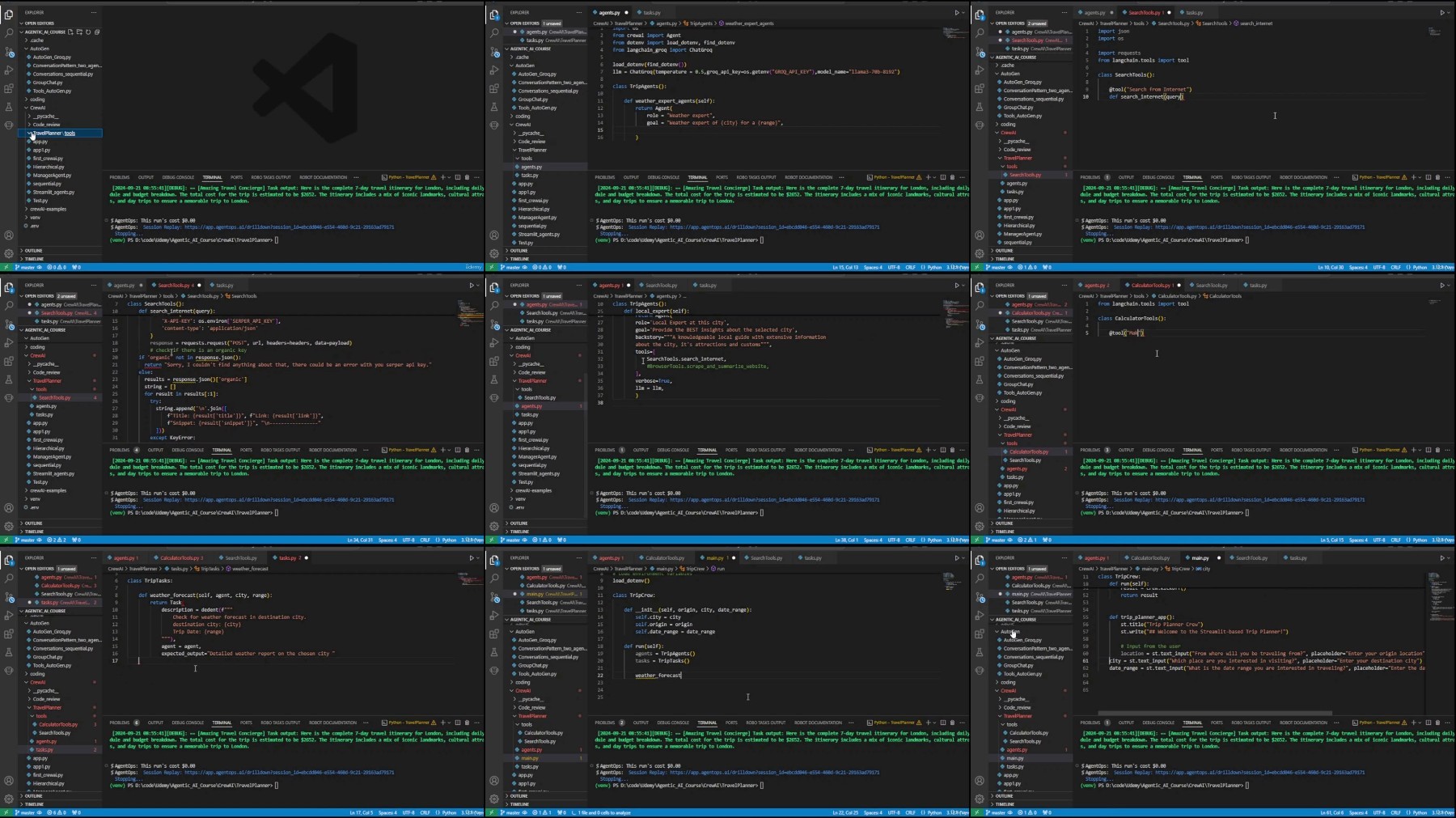Screen dimensions: 1456x818
Task: Open PORTS tab in weather_expert_agents window
Action: (722, 177)
